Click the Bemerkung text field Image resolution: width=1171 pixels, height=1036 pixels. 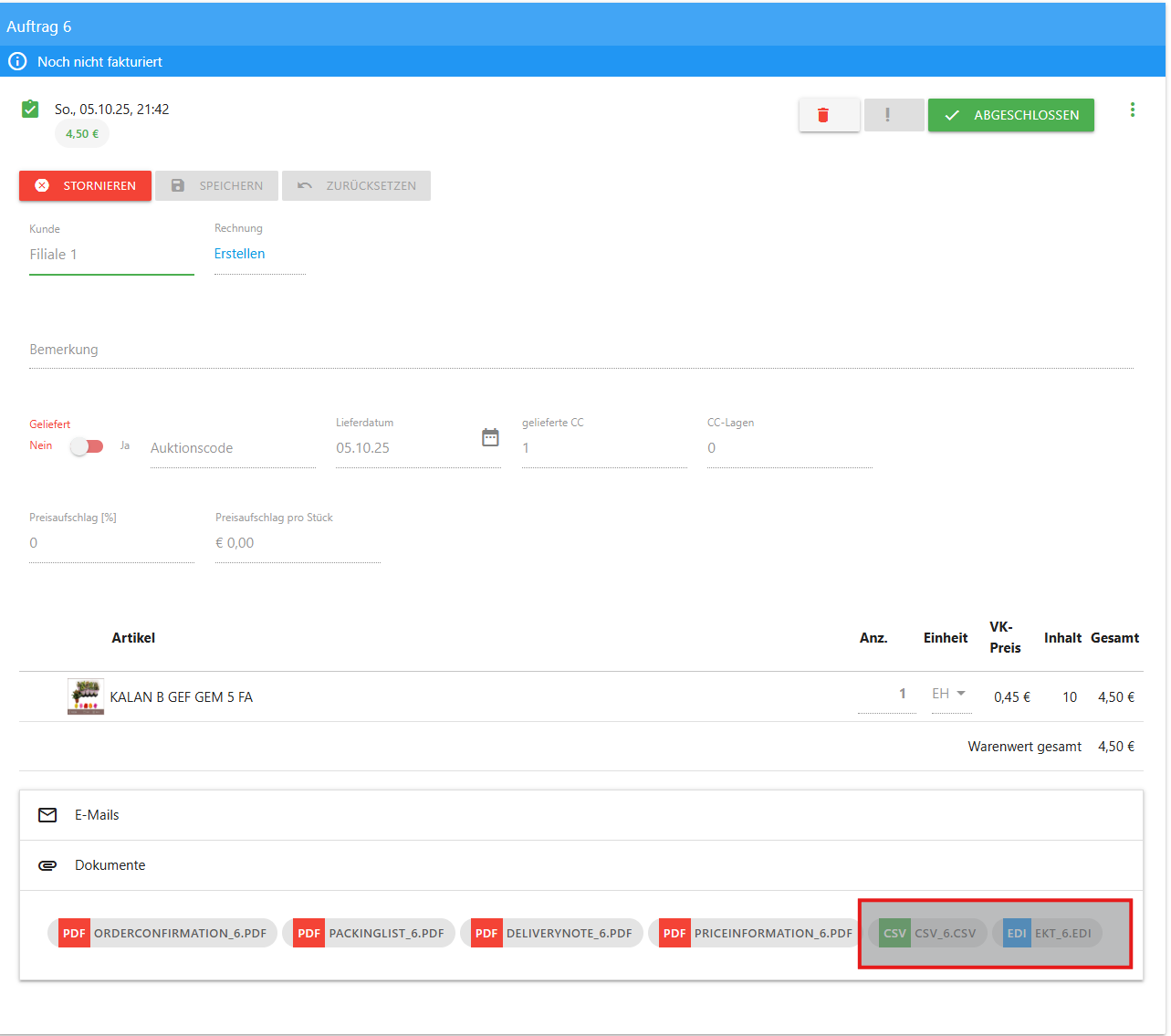580,350
